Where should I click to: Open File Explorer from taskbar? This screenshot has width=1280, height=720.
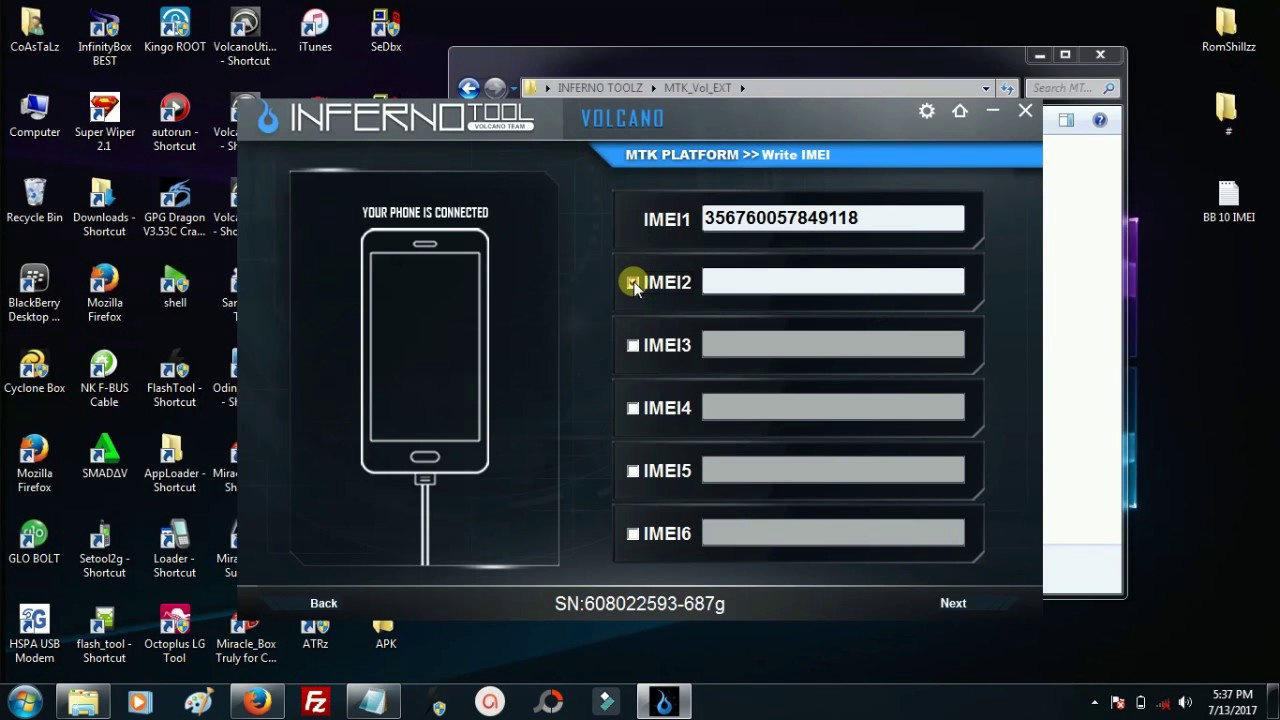pyautogui.click(x=83, y=702)
